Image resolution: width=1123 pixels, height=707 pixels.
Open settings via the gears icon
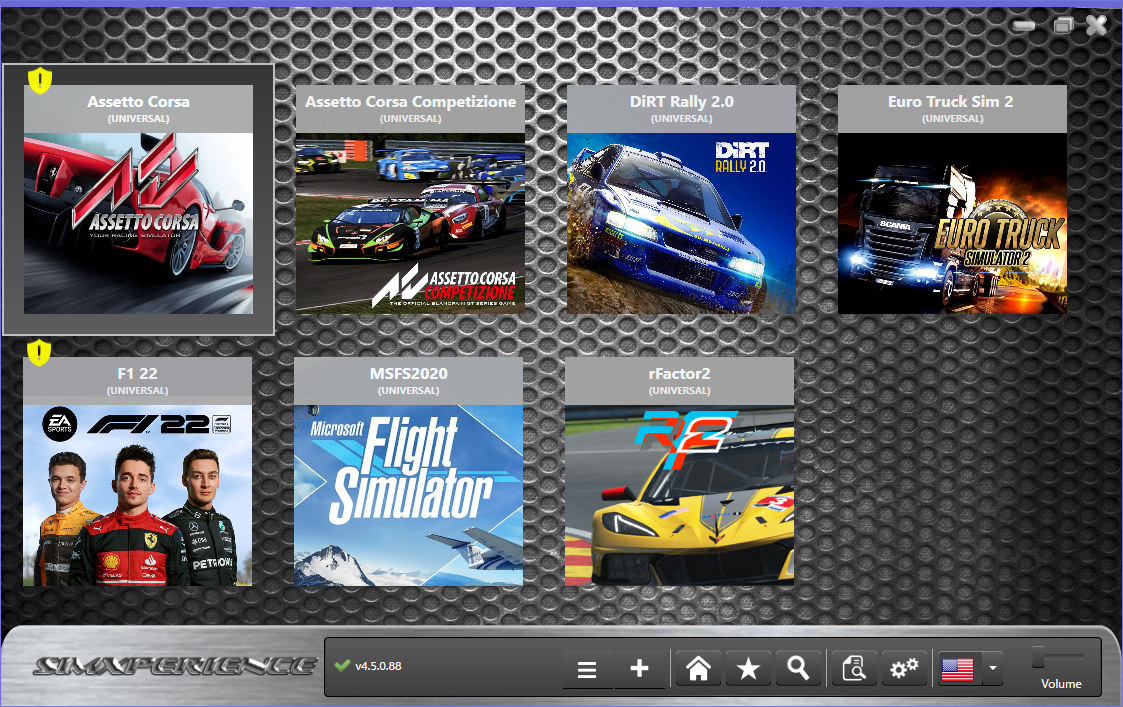coord(904,669)
